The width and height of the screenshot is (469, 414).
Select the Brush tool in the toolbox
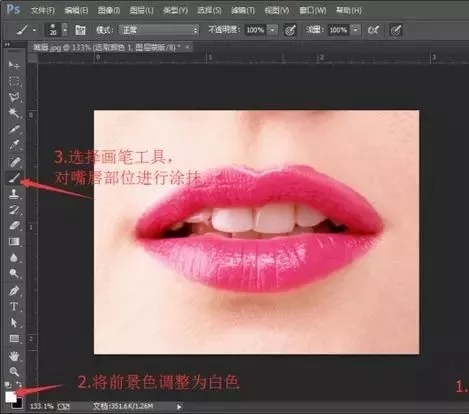[x=14, y=178]
